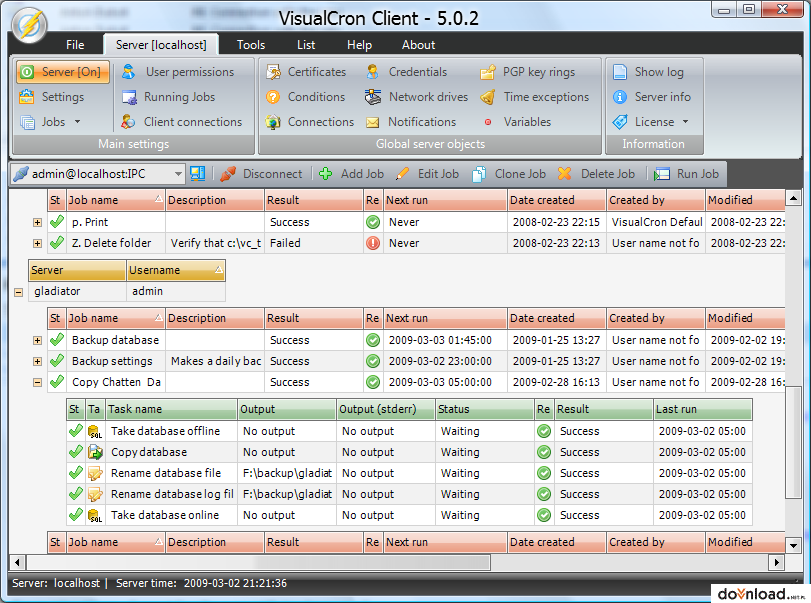811x603 pixels.
Task: Click the VisualCron lightning logo button
Action: click(30, 24)
